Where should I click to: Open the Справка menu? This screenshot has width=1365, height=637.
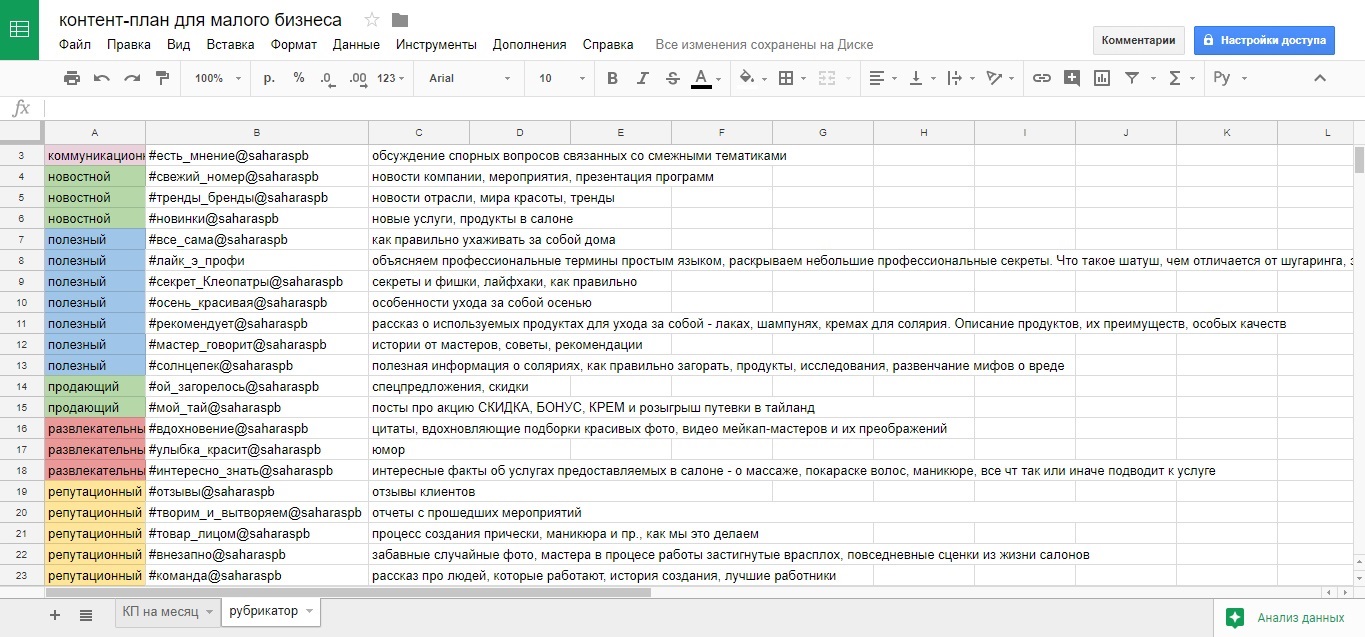[x=608, y=44]
